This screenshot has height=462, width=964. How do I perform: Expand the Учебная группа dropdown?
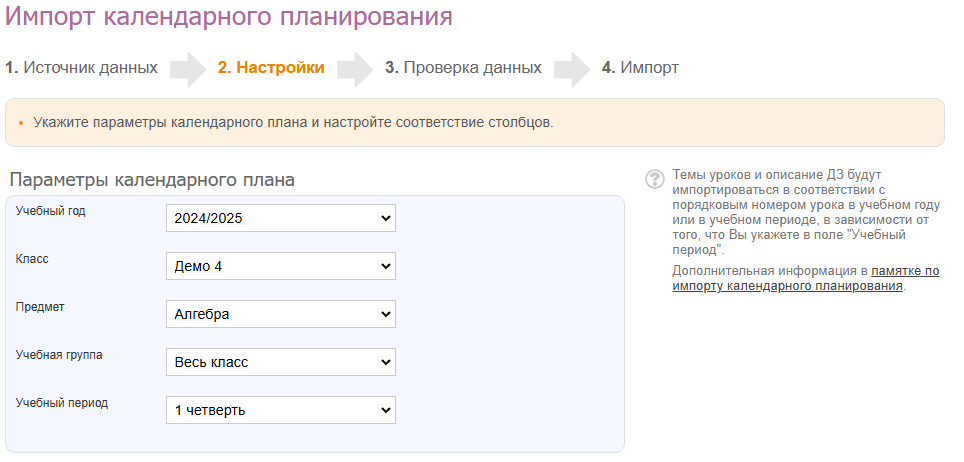(281, 362)
